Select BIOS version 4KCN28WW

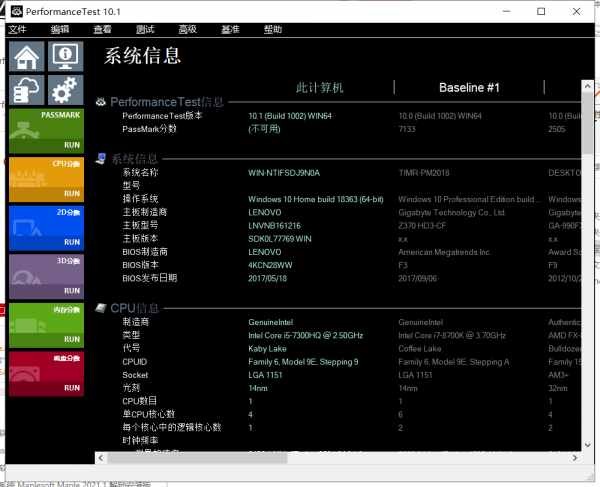pyautogui.click(x=270, y=265)
